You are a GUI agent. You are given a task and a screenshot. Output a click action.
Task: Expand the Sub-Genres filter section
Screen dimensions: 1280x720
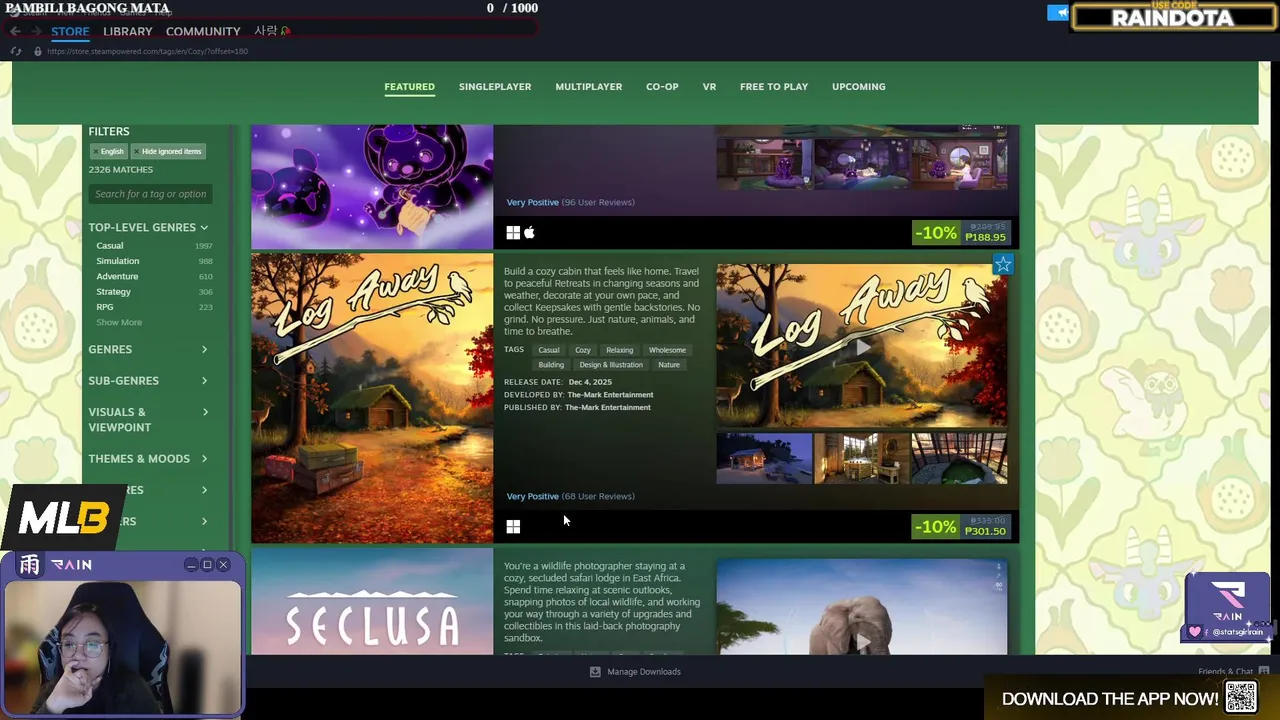click(x=148, y=381)
